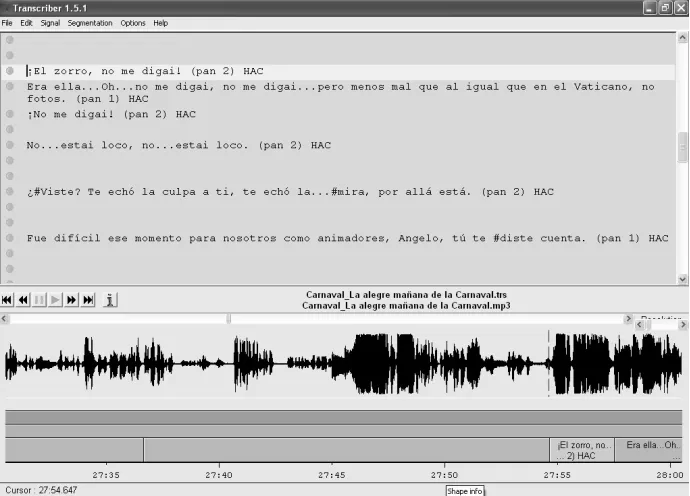Viewport: 690px width, 496px height.
Task: Pause audio playback
Action: [39, 300]
